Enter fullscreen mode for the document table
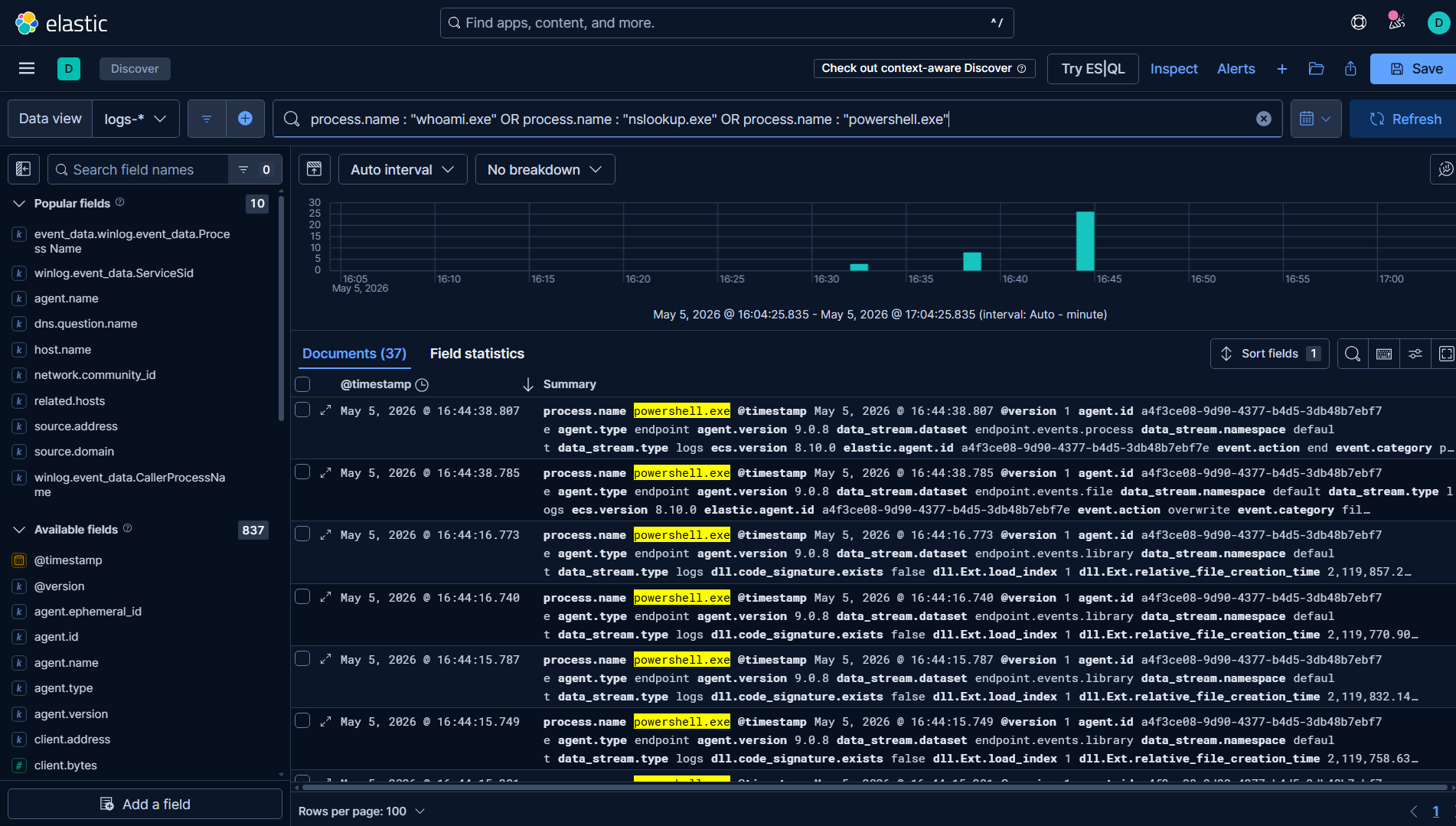The width and height of the screenshot is (1456, 826). click(x=1446, y=354)
